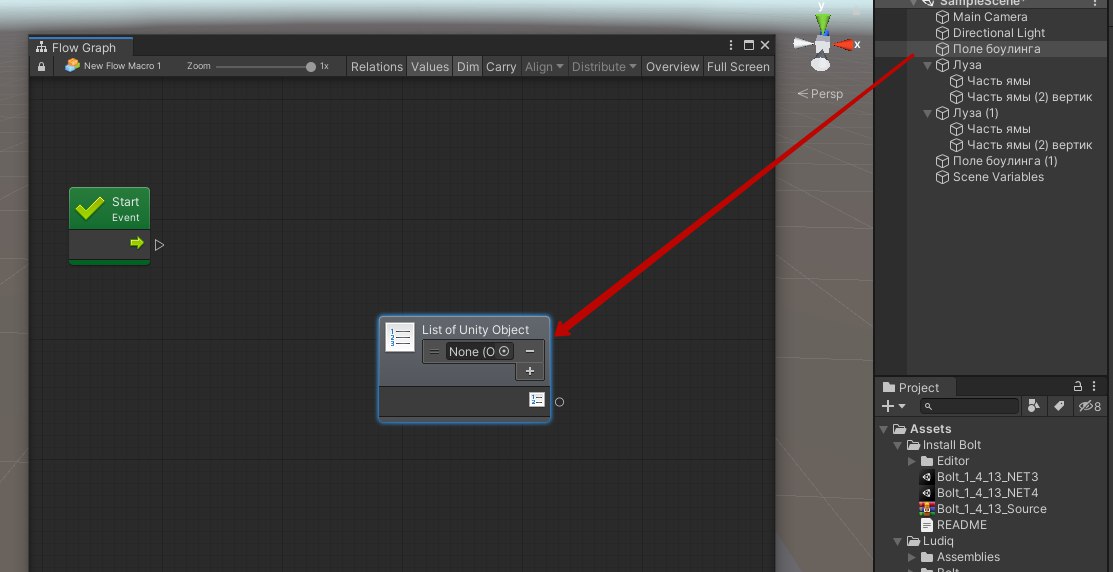Expand the Assemblies folder
Image resolution: width=1113 pixels, height=572 pixels.
912,557
